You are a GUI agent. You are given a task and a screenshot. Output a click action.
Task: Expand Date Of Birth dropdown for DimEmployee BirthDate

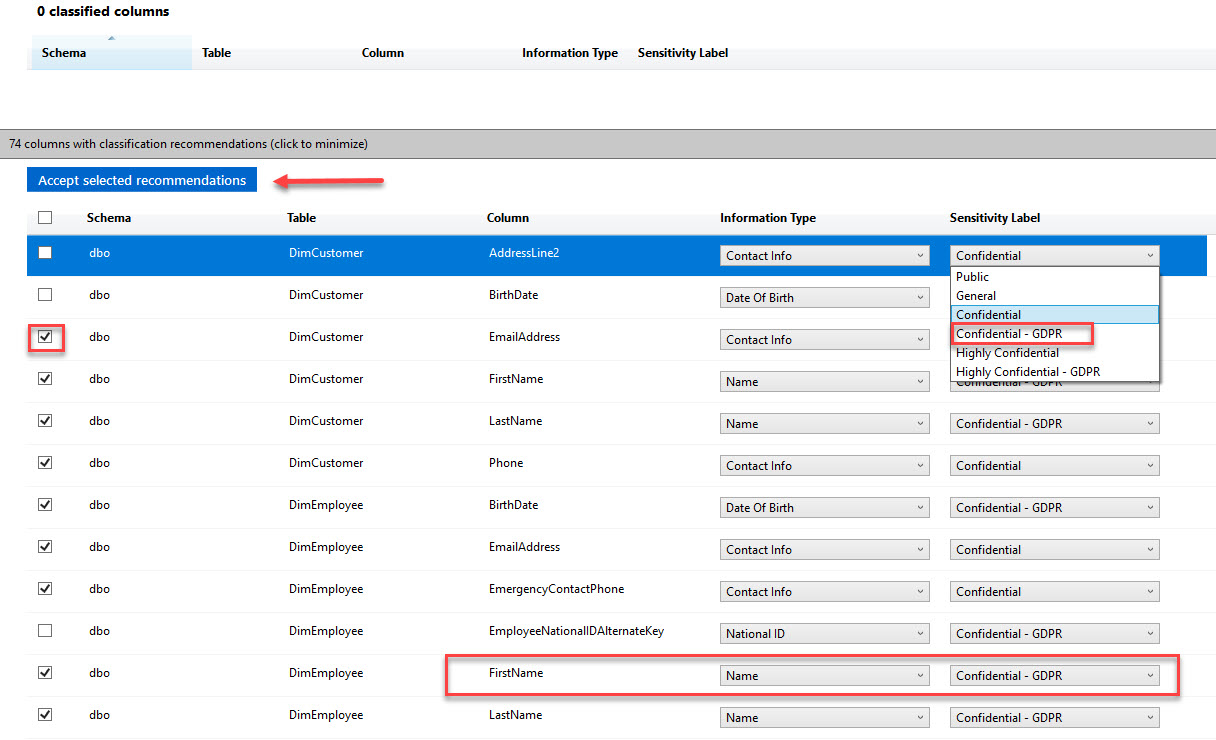point(825,508)
